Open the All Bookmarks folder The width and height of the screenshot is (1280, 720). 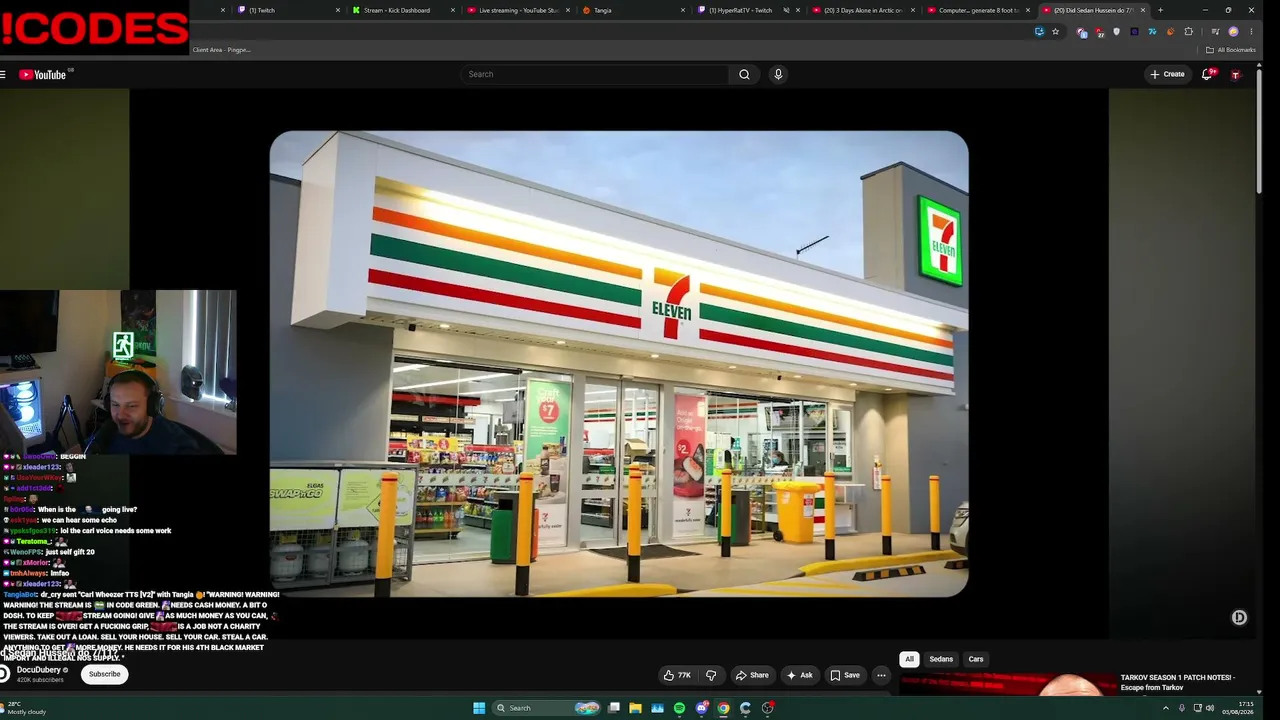pos(1231,50)
